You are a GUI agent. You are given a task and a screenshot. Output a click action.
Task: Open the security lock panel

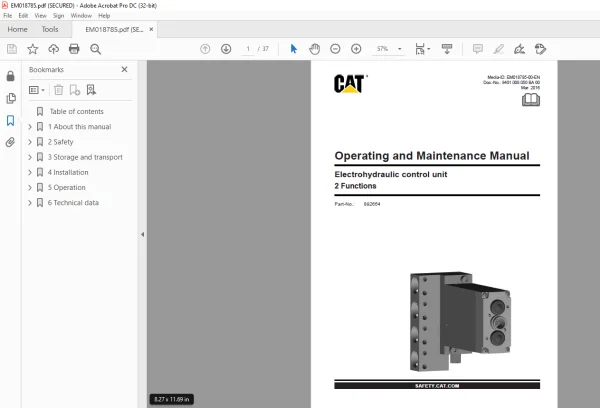(11, 76)
